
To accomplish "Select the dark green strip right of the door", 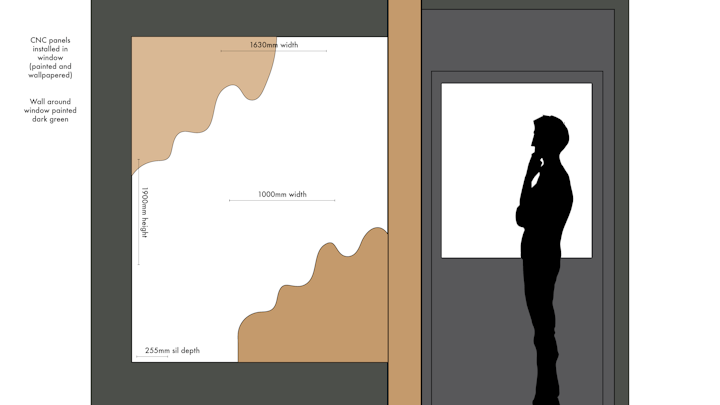I will (621, 200).
